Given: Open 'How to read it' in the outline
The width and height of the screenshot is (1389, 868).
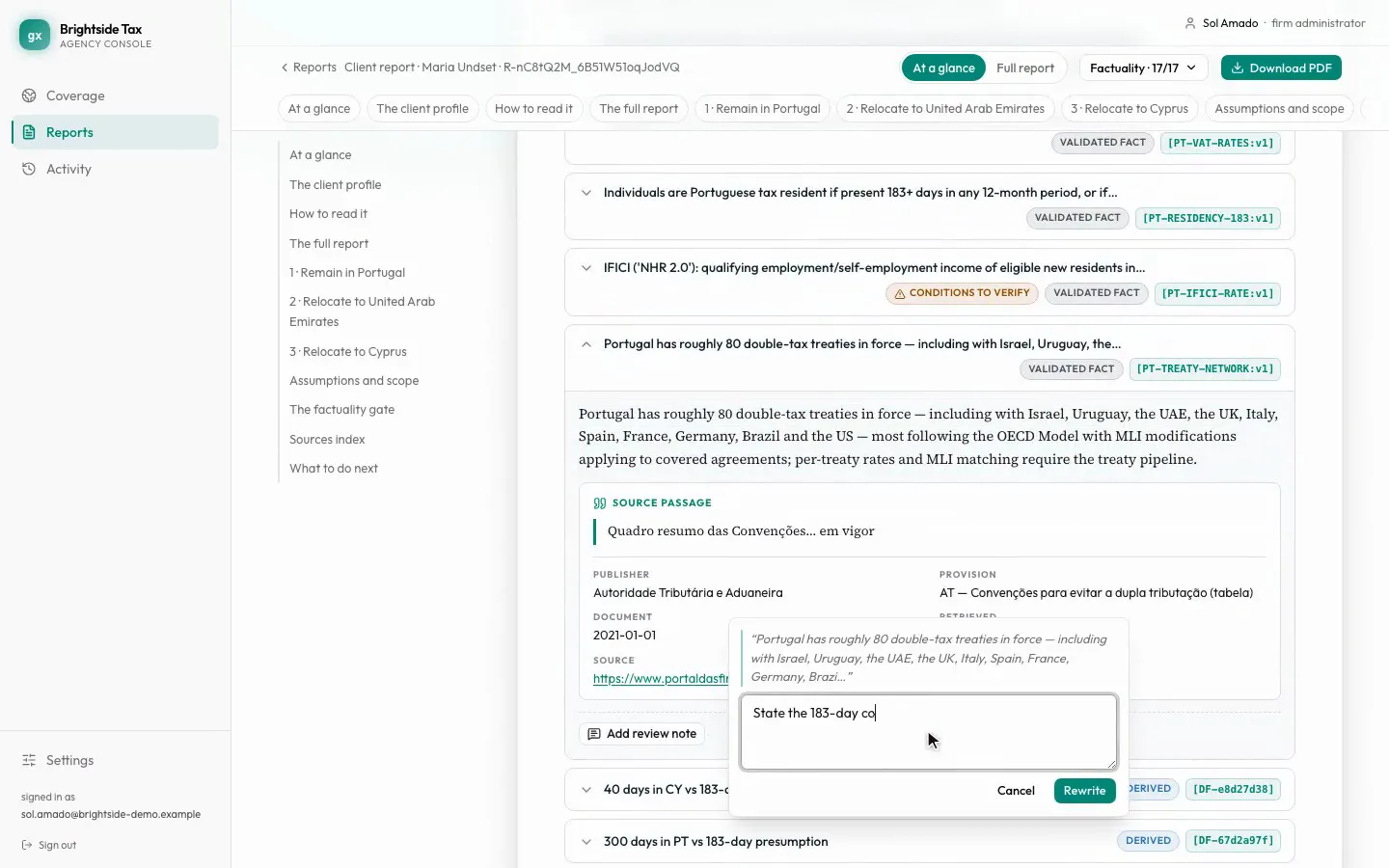Looking at the screenshot, I should point(328,214).
